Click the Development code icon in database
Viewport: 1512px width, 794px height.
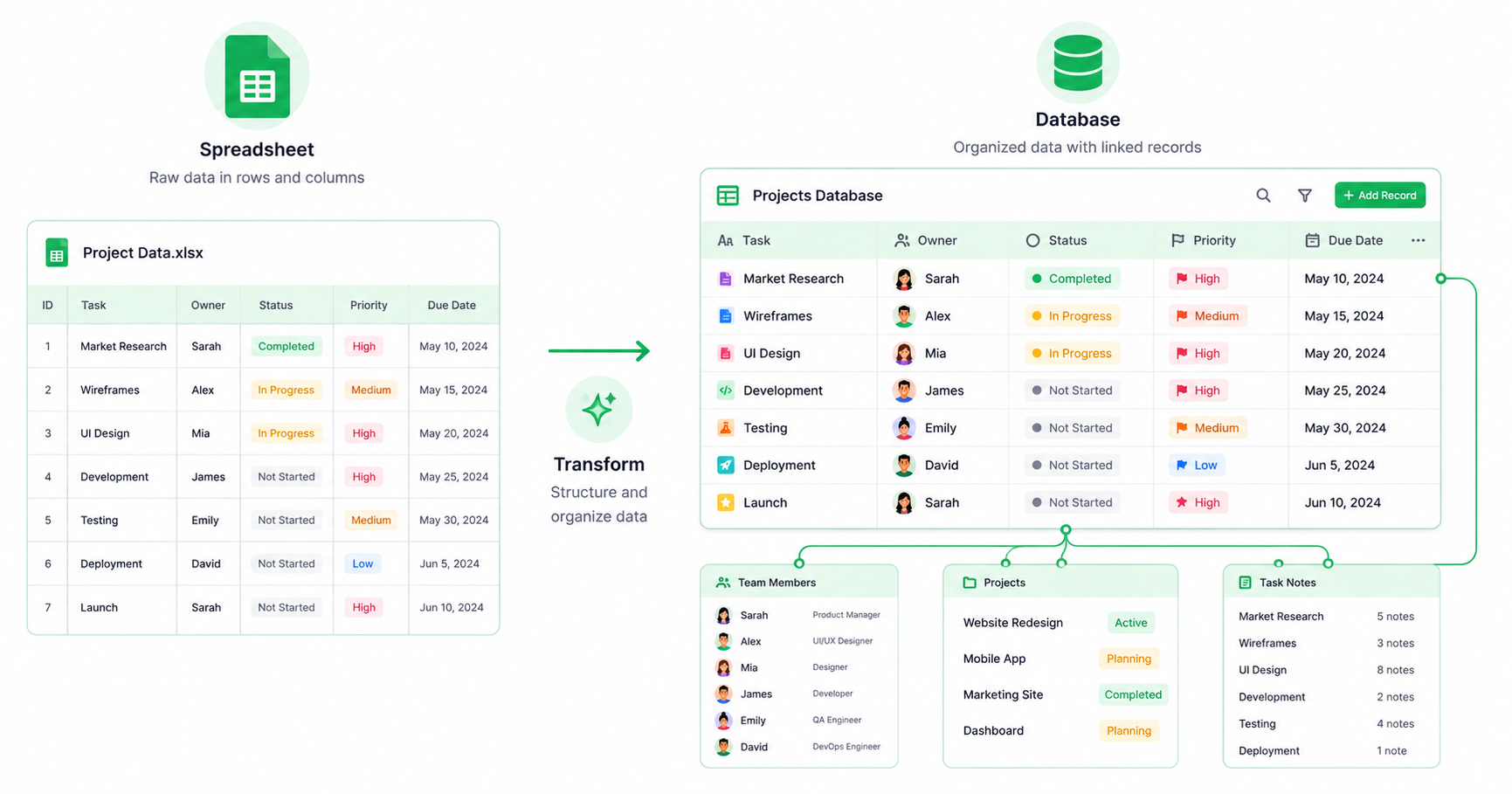coord(725,390)
